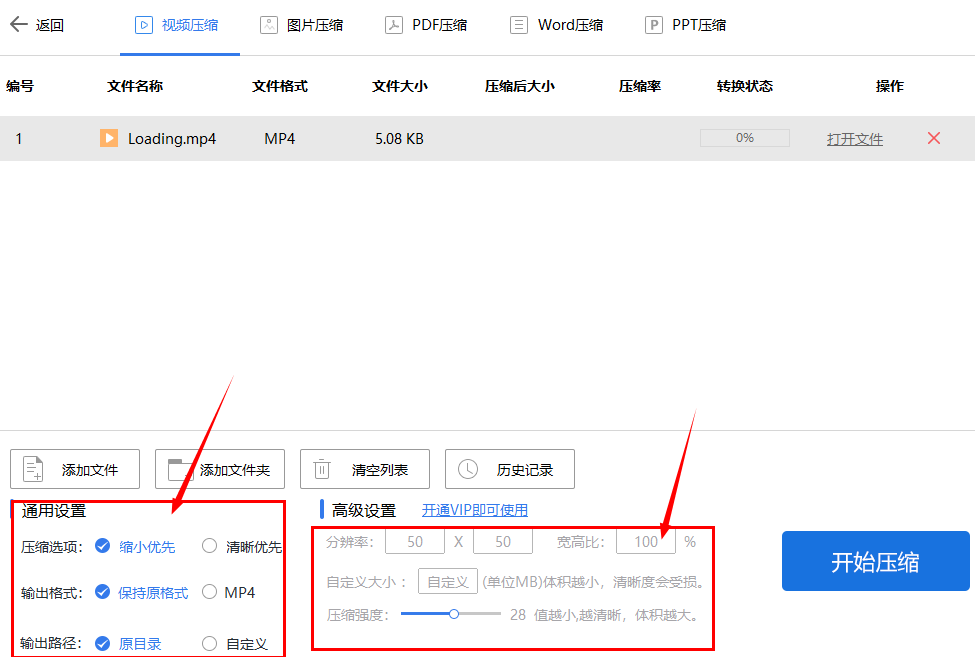Click the 5.08 KB file size cell
The height and width of the screenshot is (657, 975).
[x=399, y=139]
